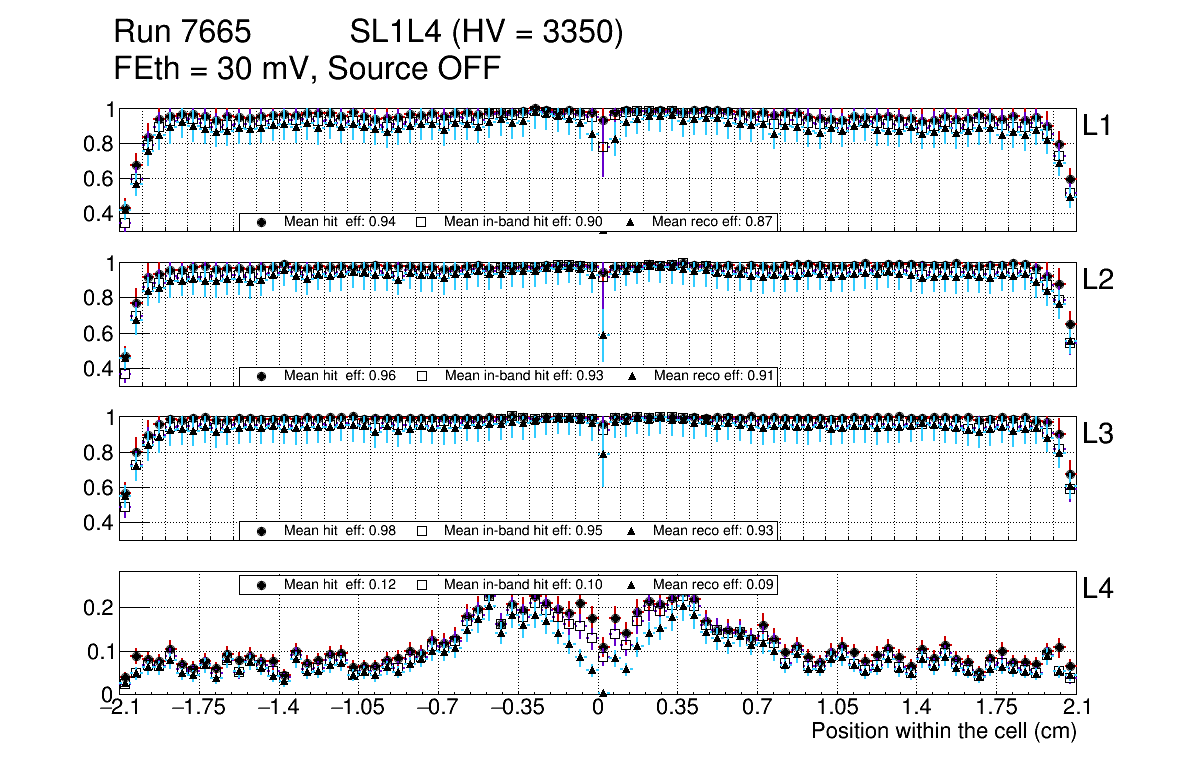Click the filled circle marker in L1 legend

[262, 222]
